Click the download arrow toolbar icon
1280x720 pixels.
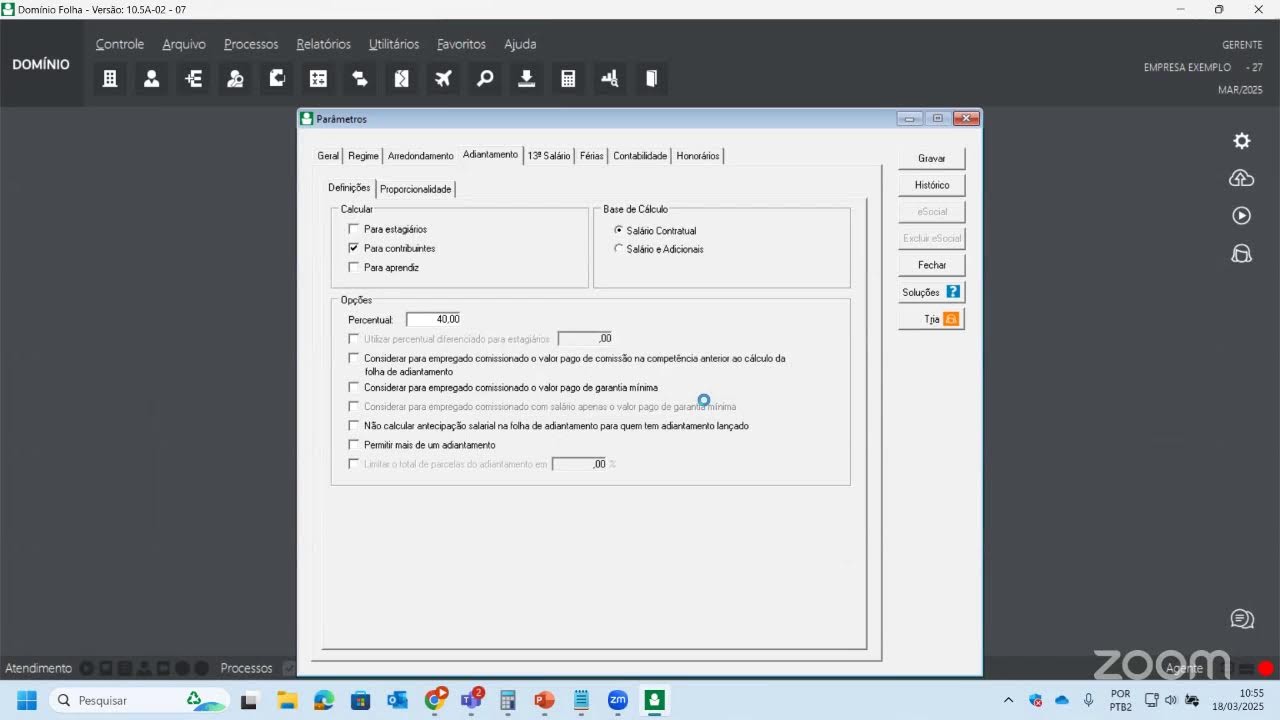[x=527, y=79]
